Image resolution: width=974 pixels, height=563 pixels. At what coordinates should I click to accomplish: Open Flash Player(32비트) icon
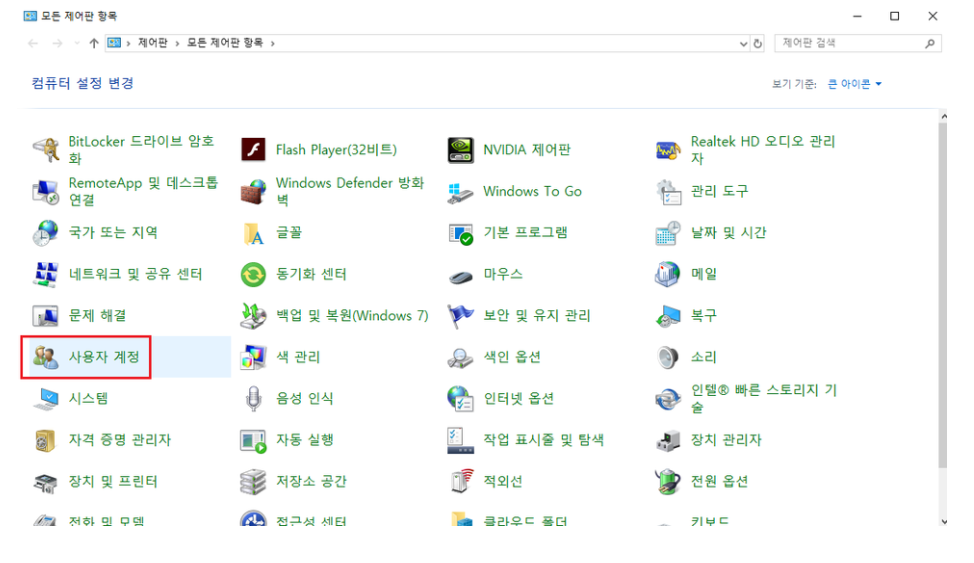253,150
